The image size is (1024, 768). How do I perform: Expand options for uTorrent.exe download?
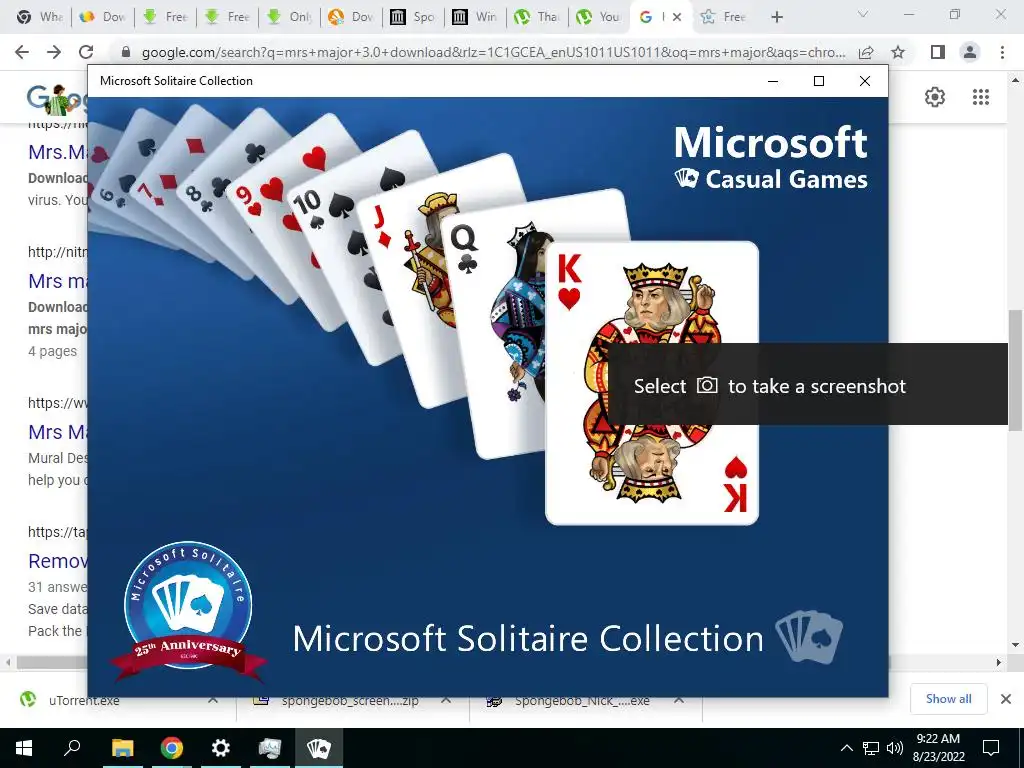213,700
